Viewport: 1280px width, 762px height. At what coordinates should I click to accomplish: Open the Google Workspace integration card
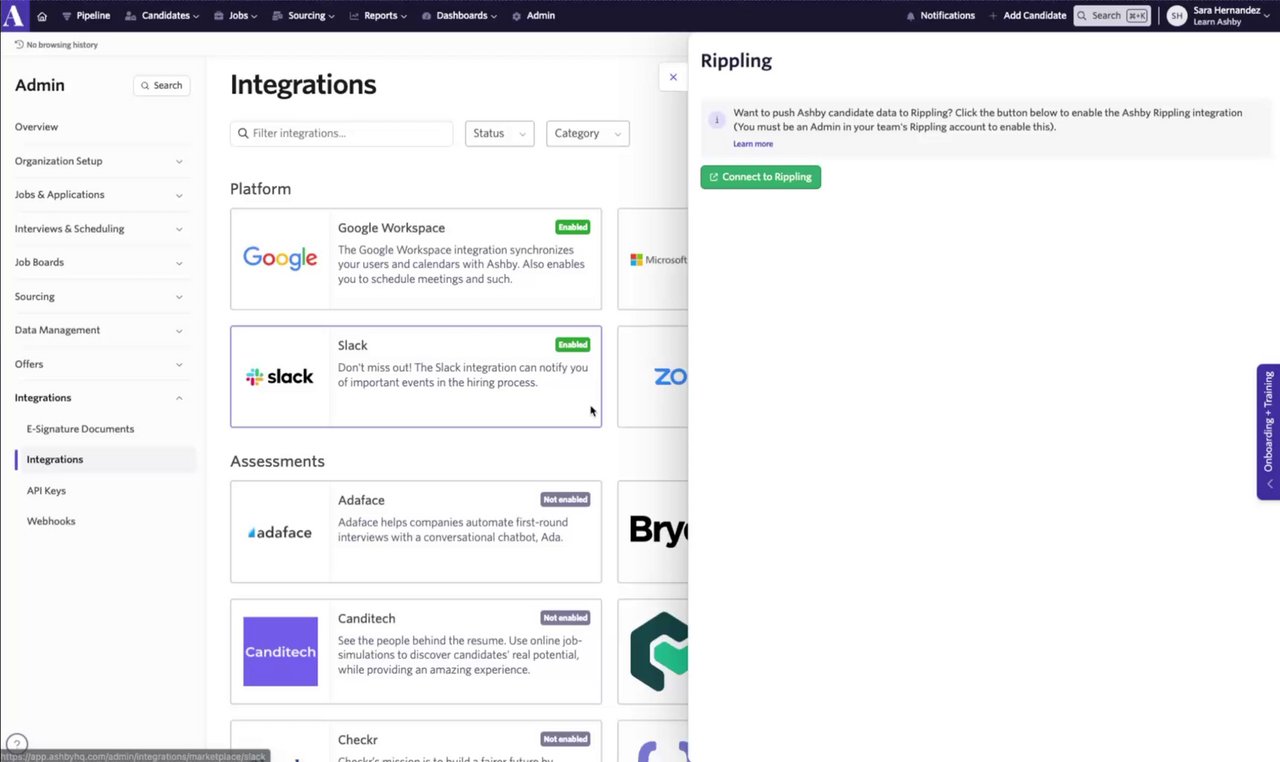tap(416, 259)
